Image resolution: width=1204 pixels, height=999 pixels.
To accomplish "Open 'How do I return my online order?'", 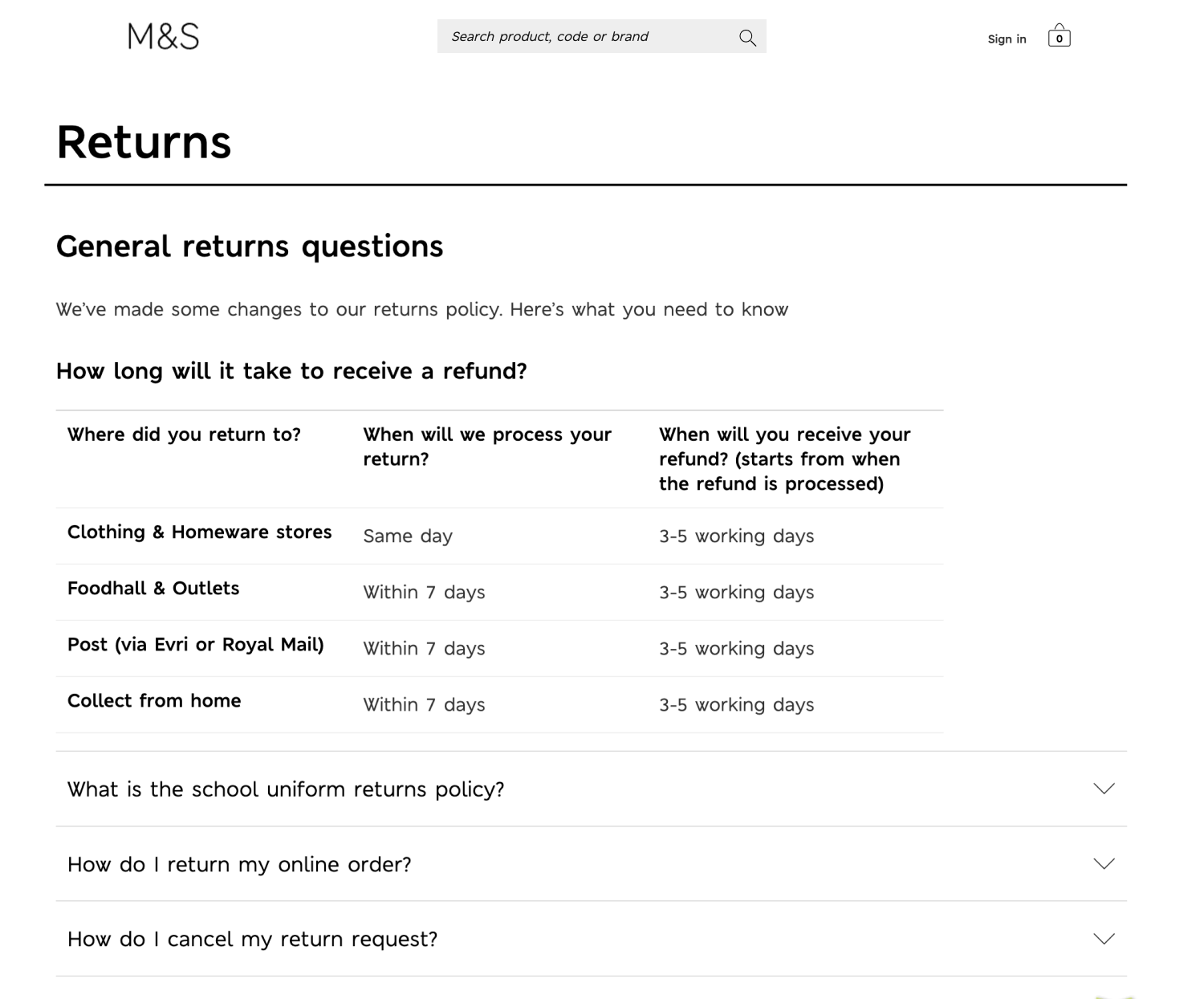I will (x=239, y=865).
